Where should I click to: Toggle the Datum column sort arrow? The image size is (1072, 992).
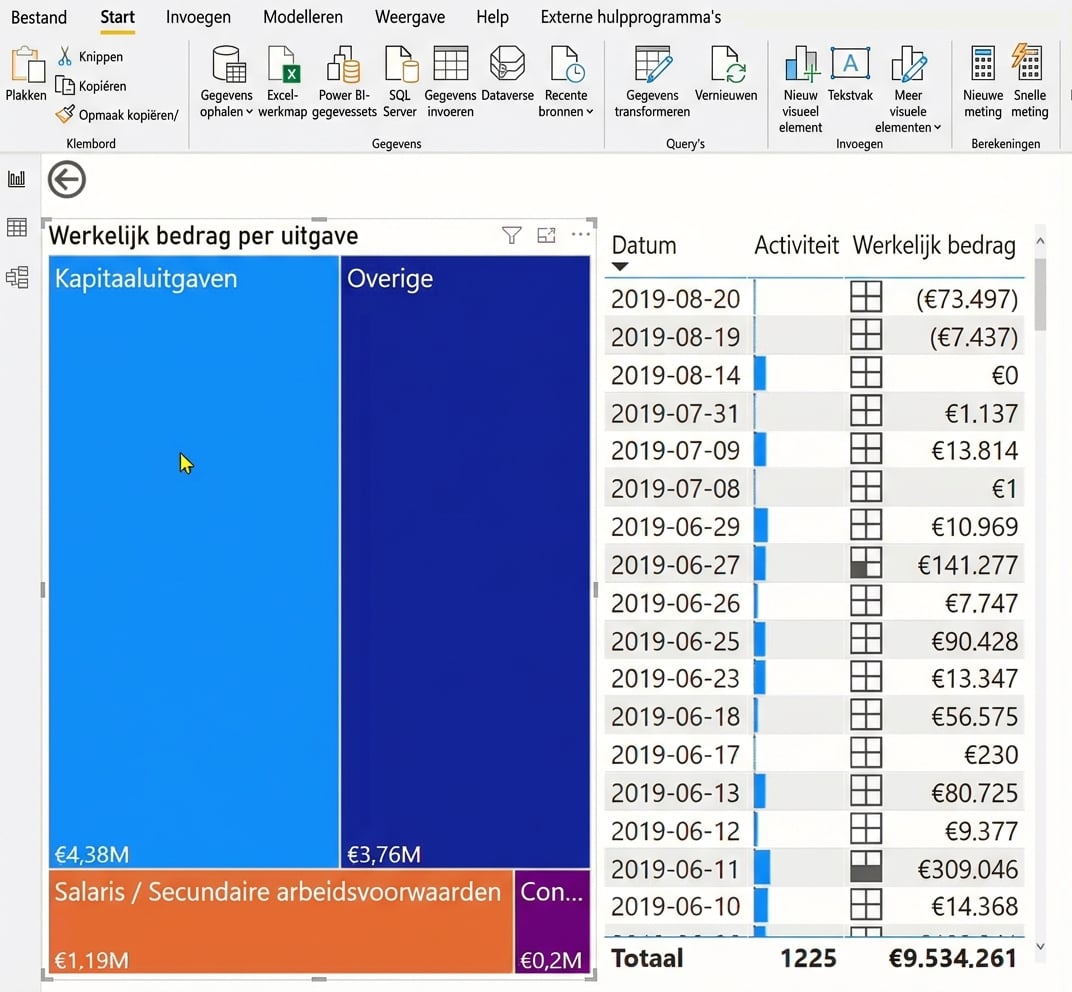[621, 265]
